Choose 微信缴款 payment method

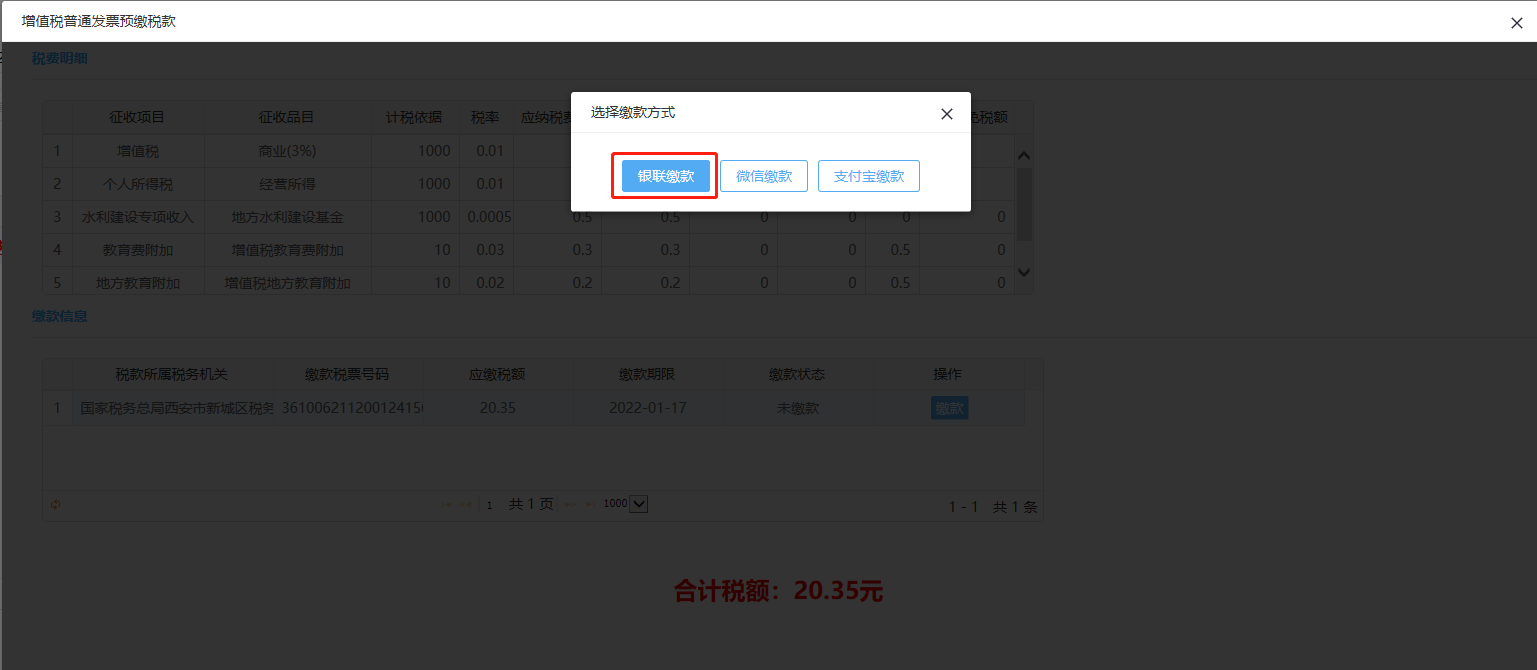click(764, 176)
